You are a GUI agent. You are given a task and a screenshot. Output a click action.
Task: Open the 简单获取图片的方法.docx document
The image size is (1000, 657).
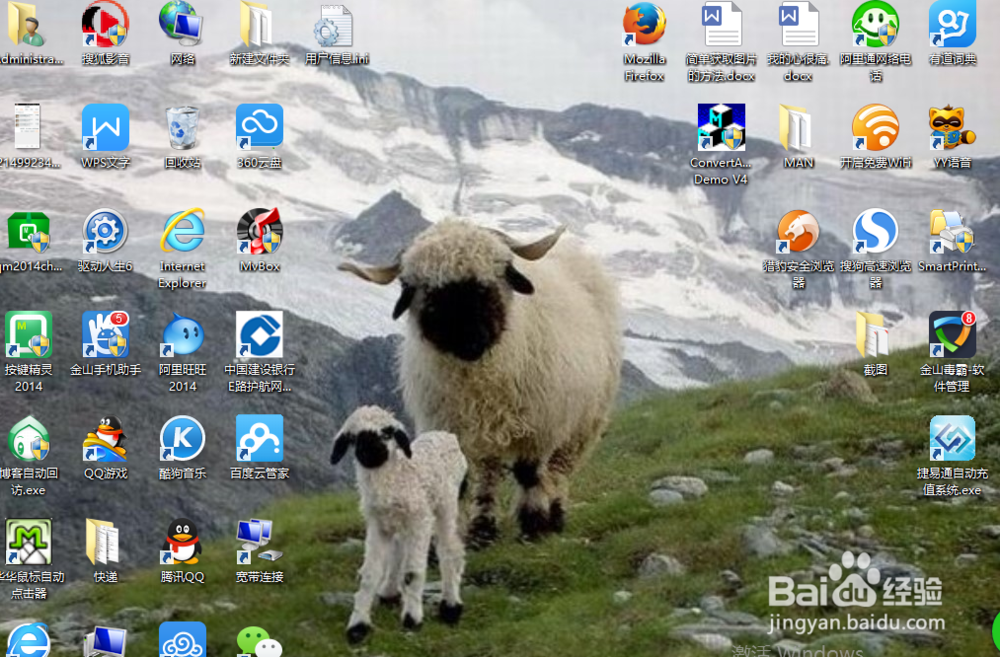click(x=721, y=26)
